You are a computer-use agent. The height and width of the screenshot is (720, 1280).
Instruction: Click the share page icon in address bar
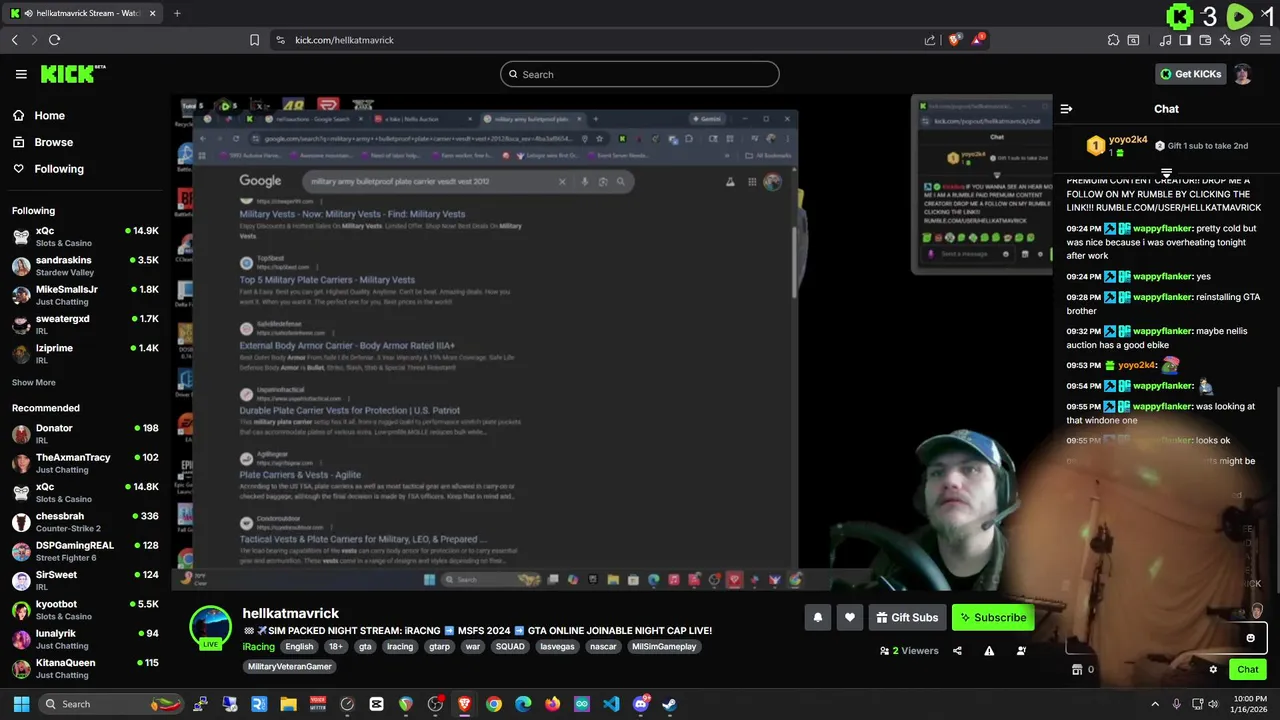coord(930,40)
